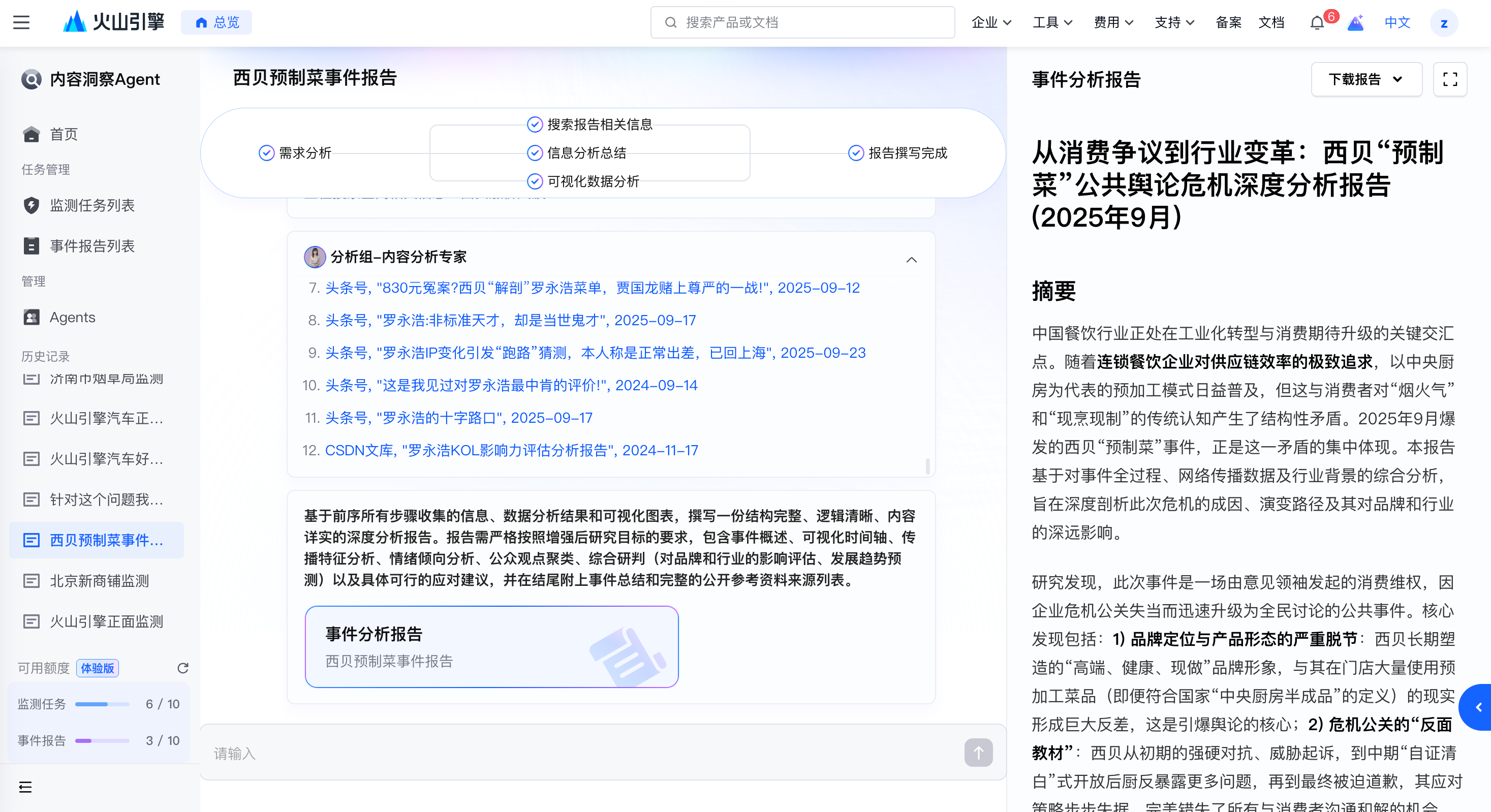Click the 可视化数据分析 step checkmark
This screenshot has height=812, width=1491.
pyautogui.click(x=535, y=181)
